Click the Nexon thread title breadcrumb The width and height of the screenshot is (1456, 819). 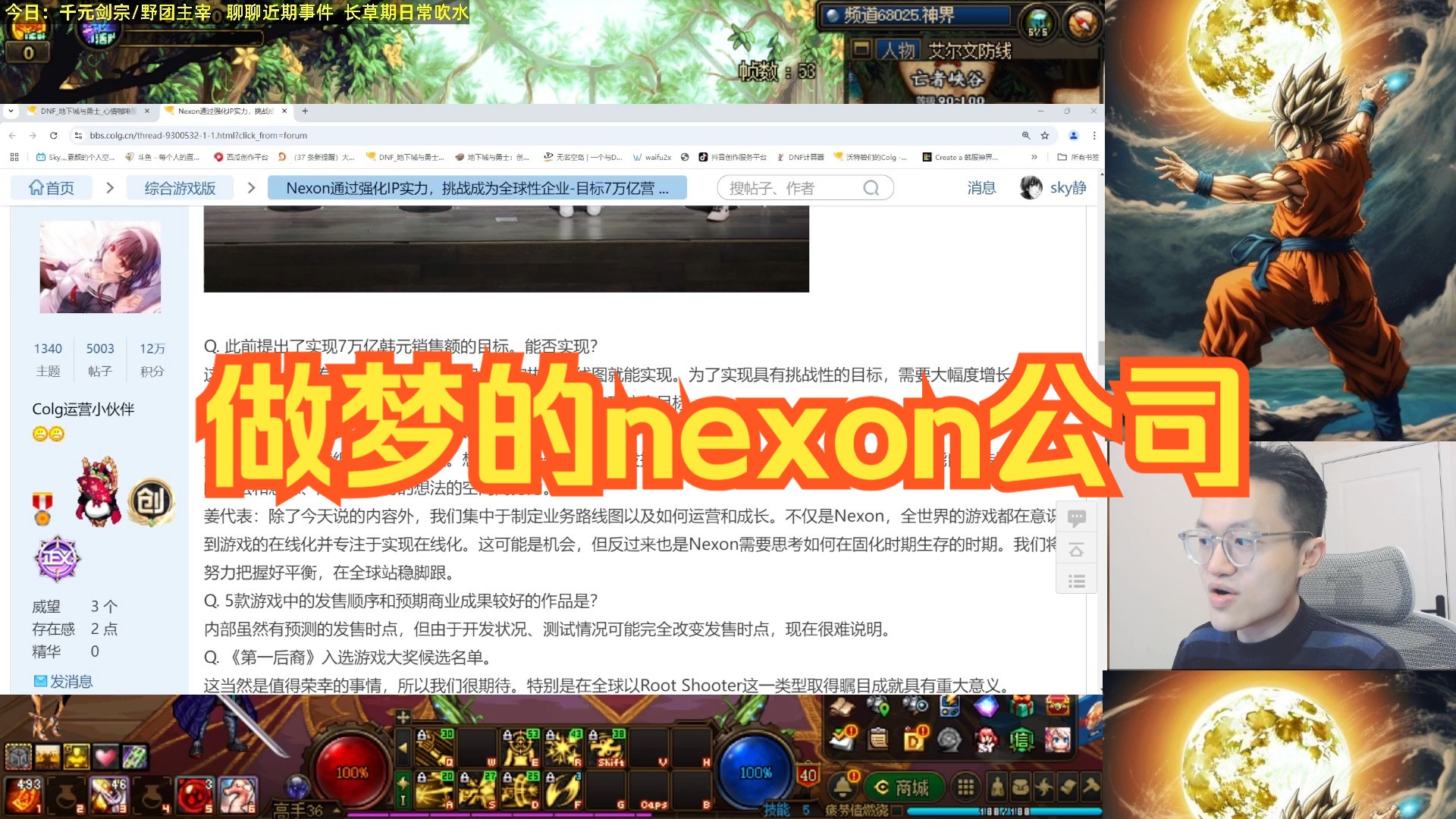477,188
